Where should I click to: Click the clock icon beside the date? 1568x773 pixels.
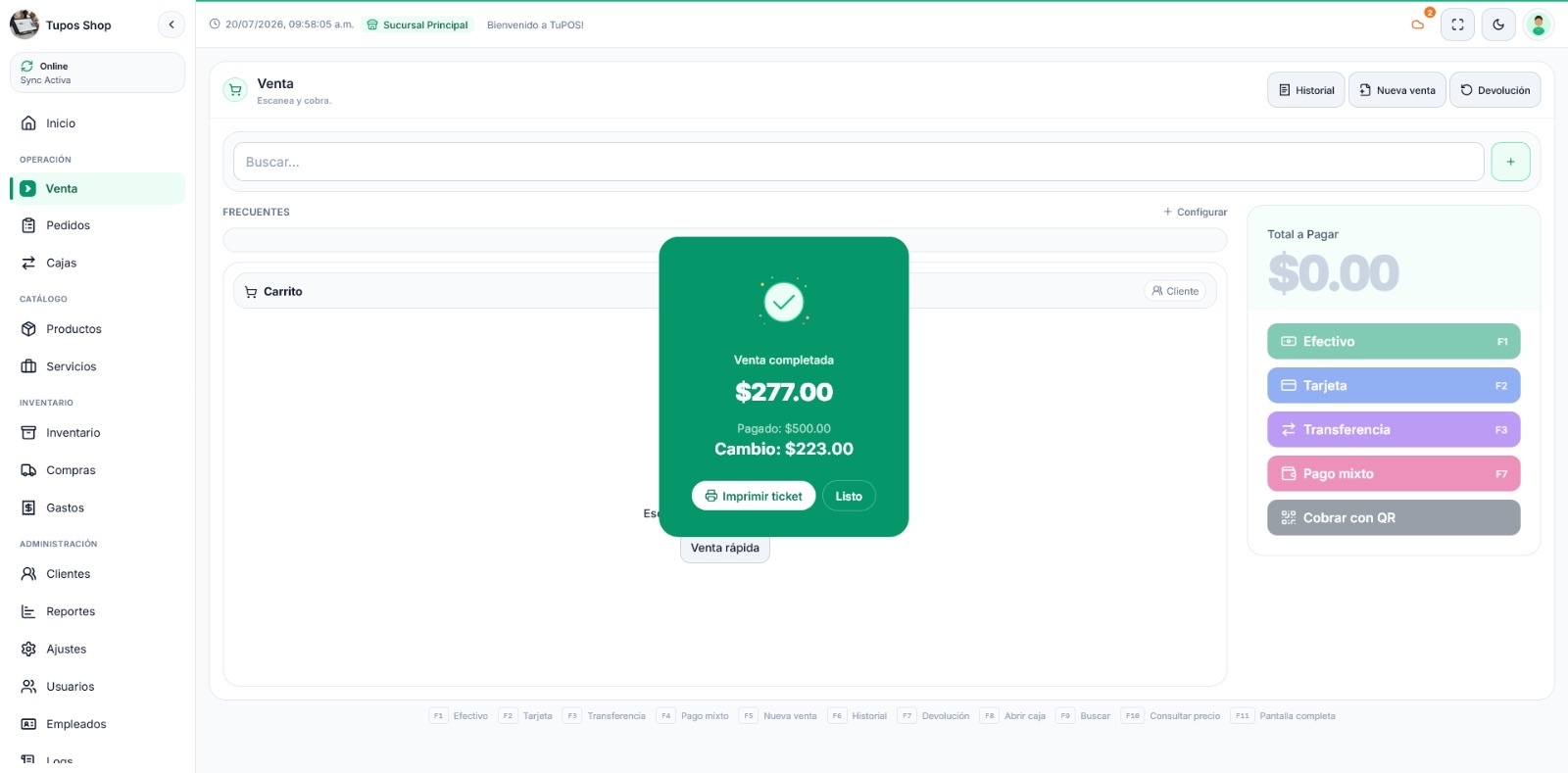[215, 24]
